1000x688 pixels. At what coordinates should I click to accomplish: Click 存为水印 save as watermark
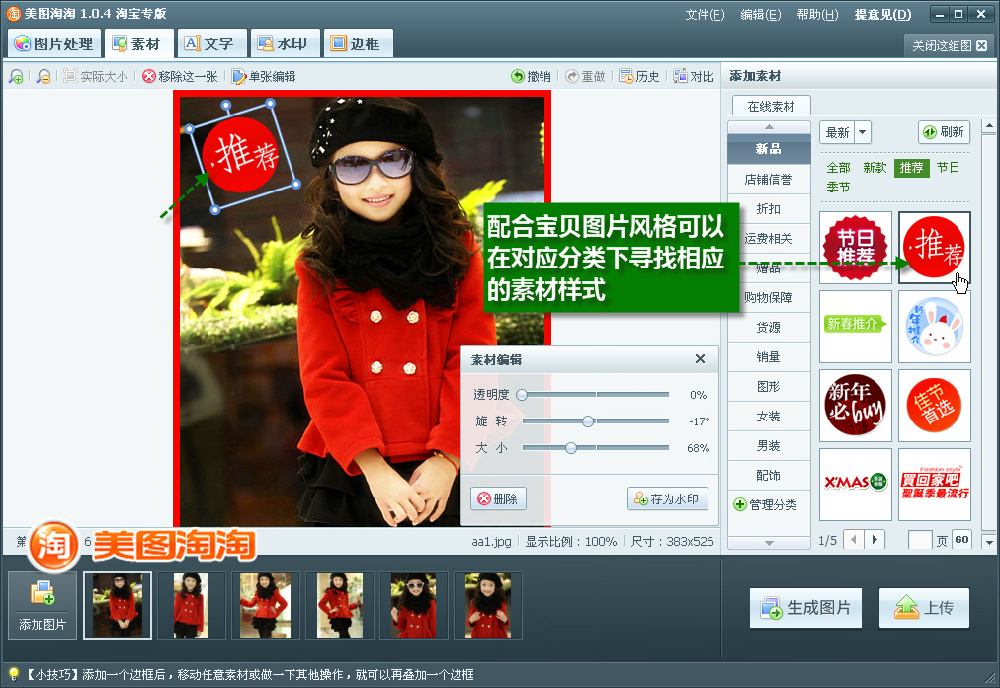pyautogui.click(x=668, y=499)
